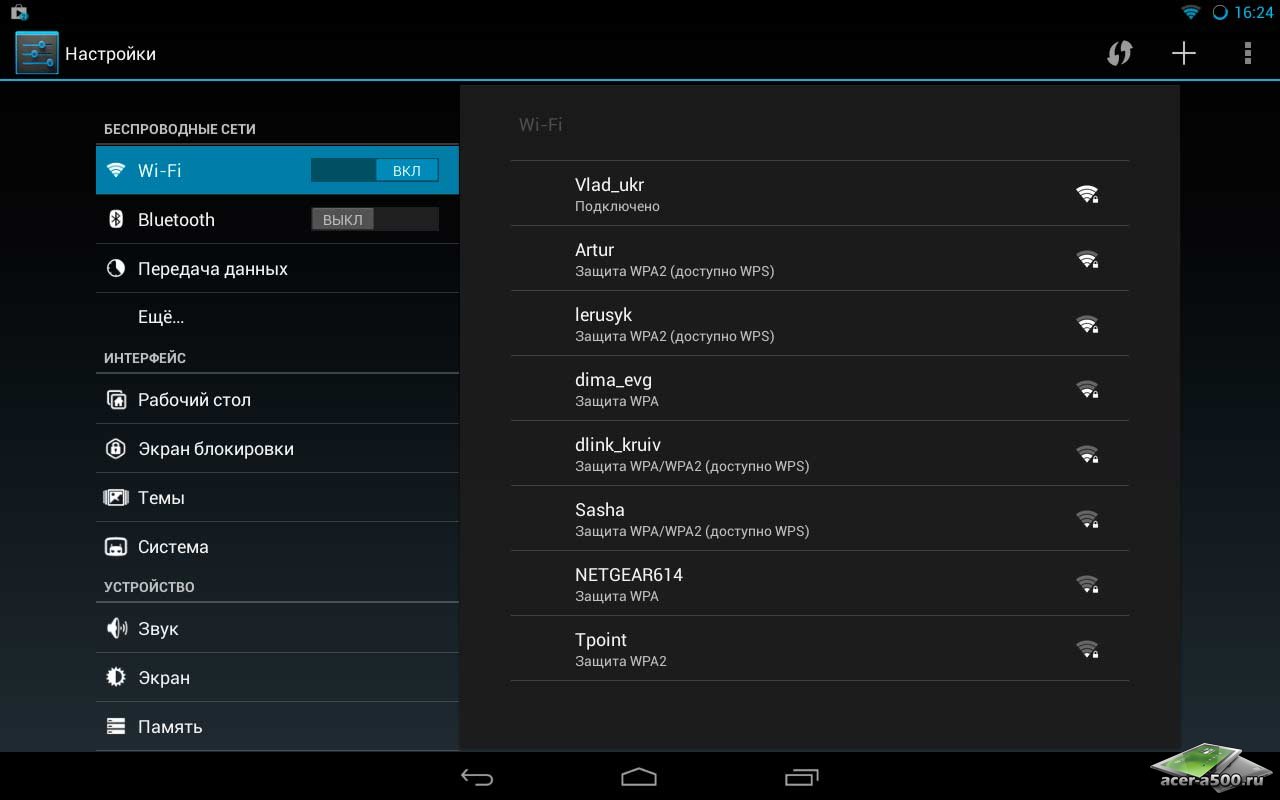The image size is (1280, 800).
Task: Tap Tpoint signal strength icon
Action: 1088,649
